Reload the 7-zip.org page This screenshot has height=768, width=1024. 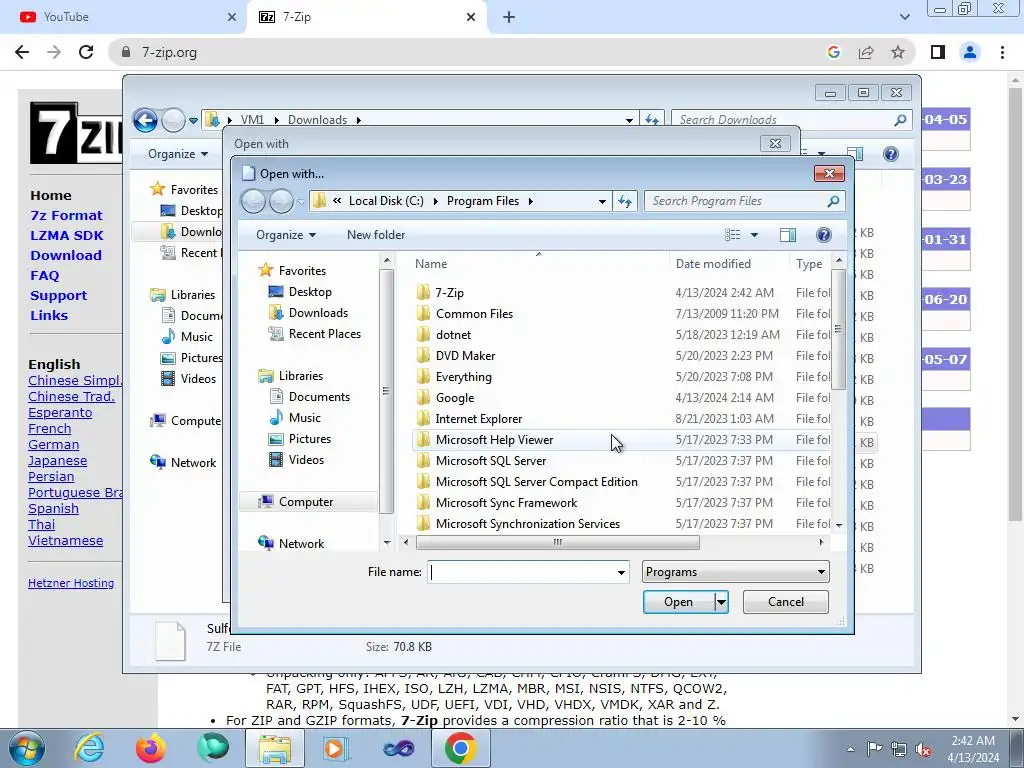click(x=86, y=52)
